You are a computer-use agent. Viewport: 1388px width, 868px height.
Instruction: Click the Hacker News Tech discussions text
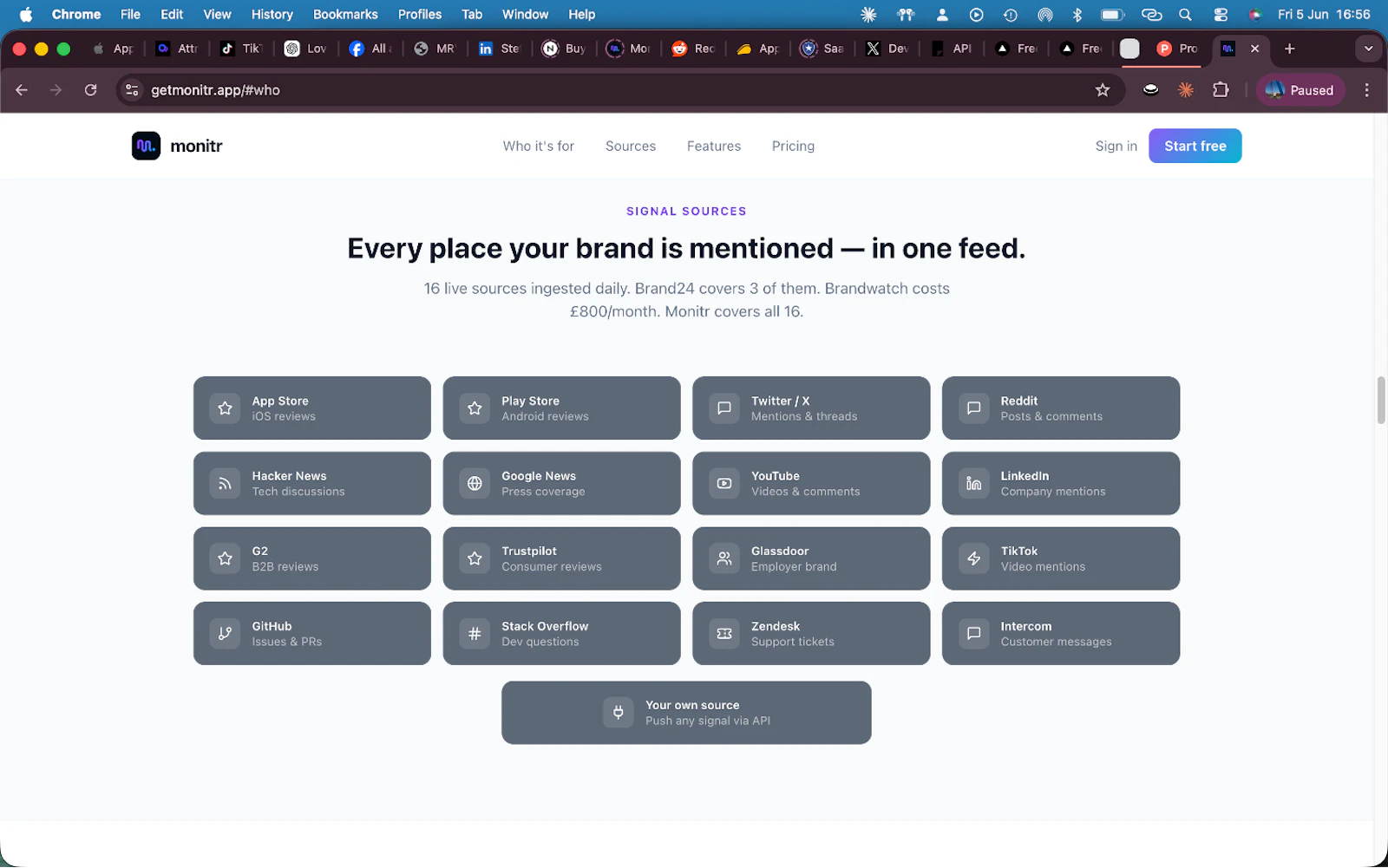298,492
